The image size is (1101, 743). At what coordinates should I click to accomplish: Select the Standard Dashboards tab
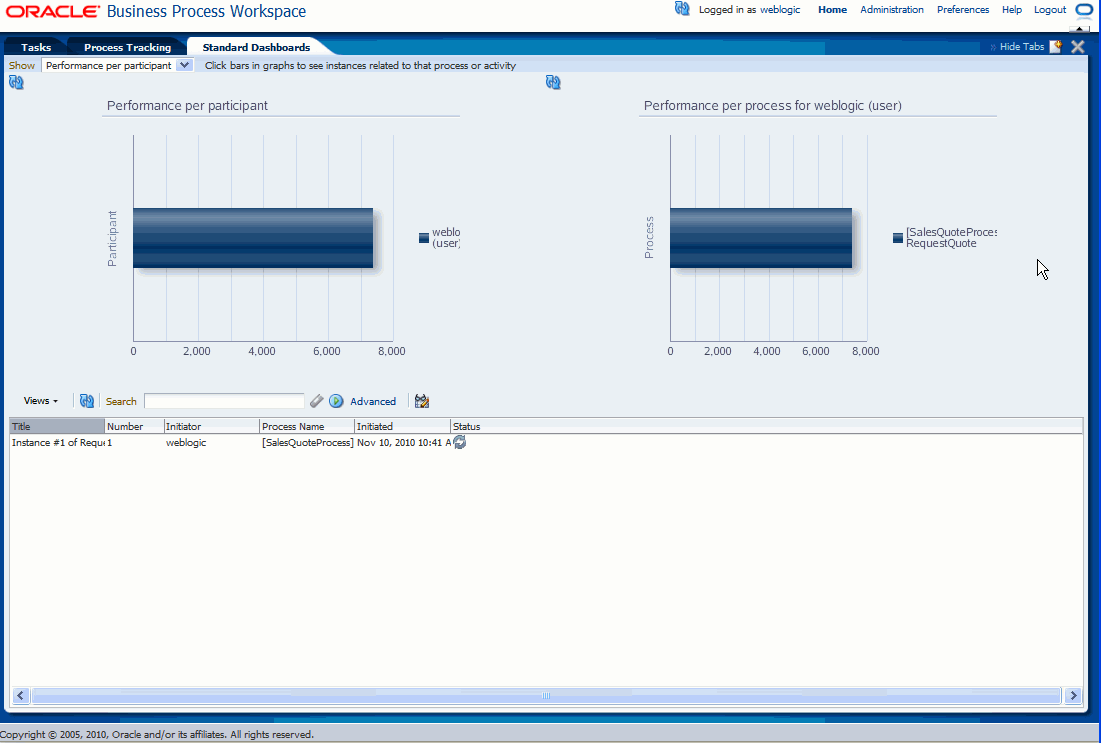point(256,47)
